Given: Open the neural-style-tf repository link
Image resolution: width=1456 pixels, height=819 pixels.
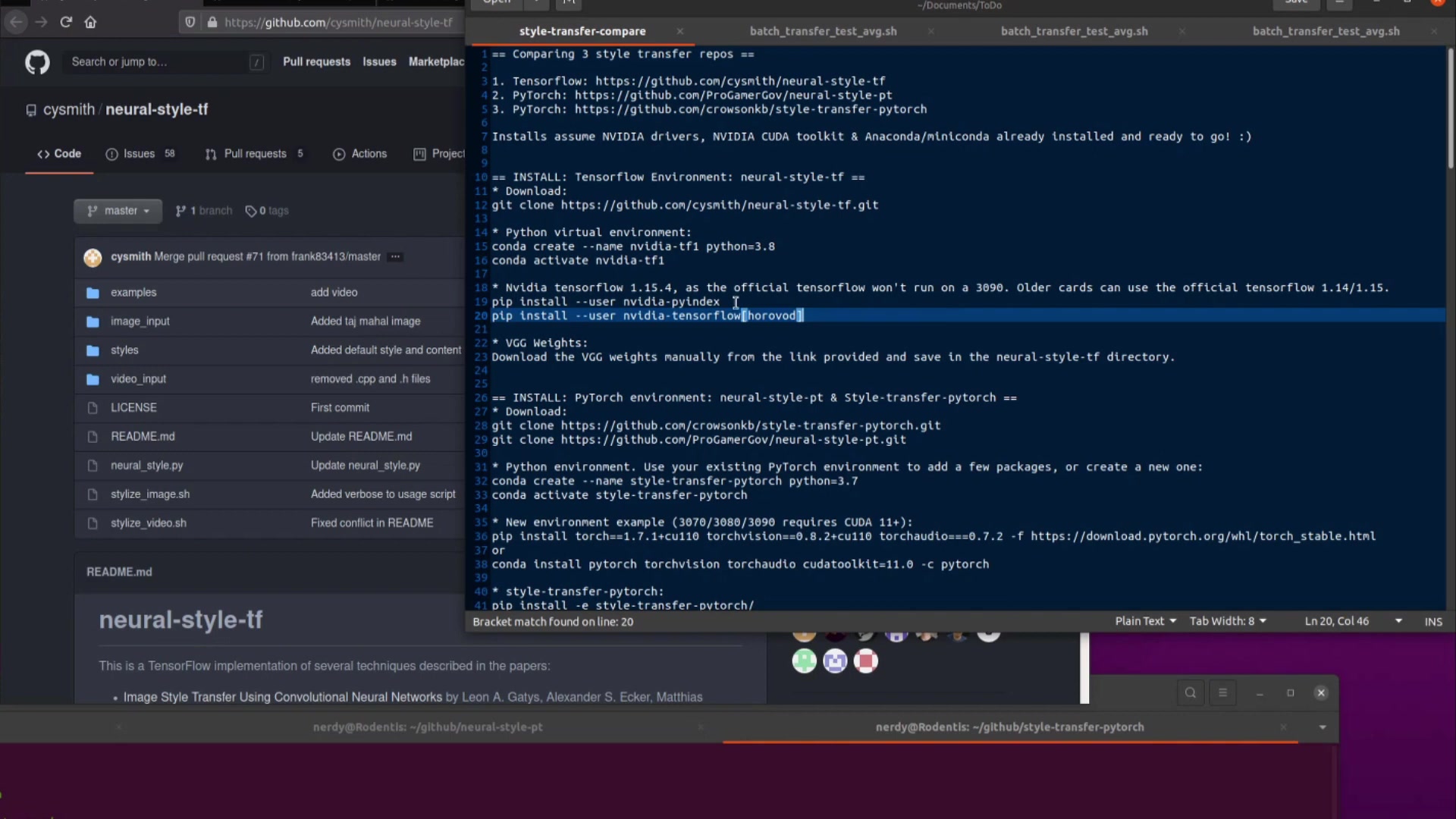Looking at the screenshot, I should [157, 109].
